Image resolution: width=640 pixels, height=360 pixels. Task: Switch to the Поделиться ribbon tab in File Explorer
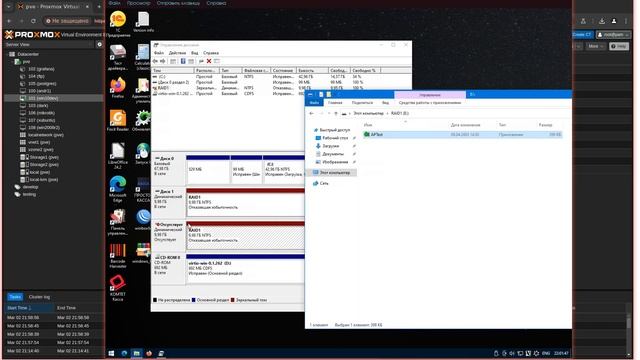(362, 103)
